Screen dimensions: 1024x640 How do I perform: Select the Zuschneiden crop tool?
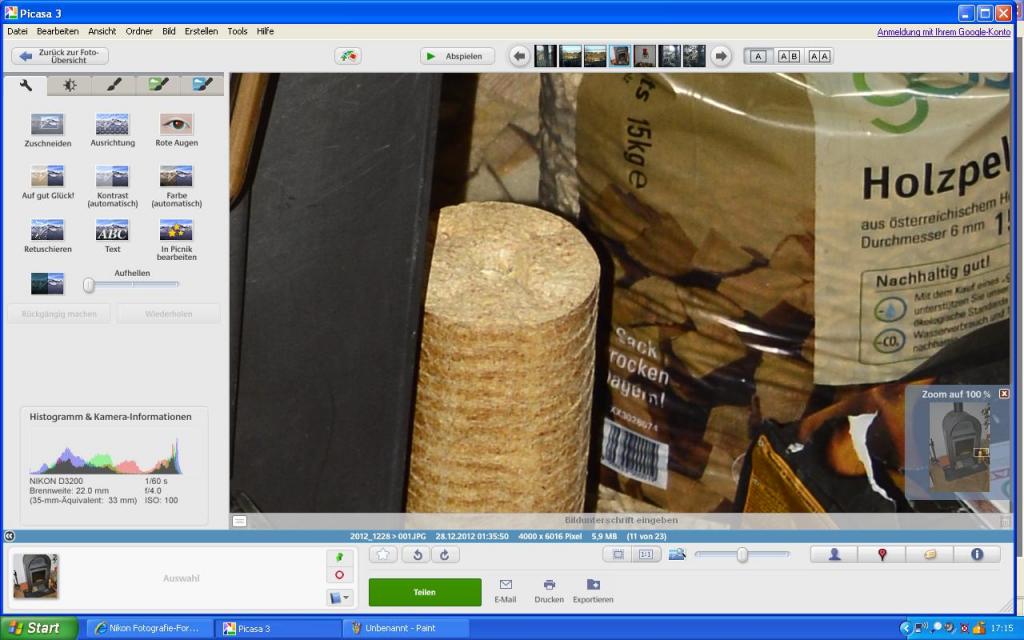[x=47, y=130]
